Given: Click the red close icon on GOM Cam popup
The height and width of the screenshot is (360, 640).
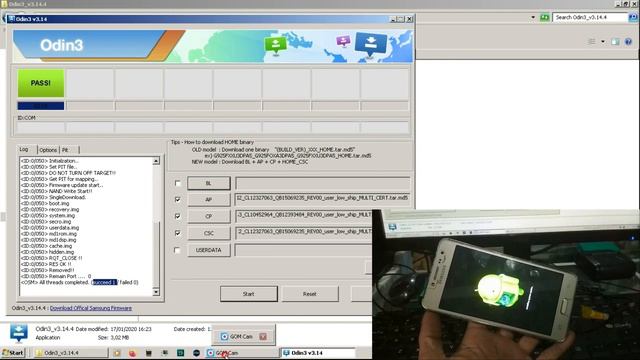Looking at the screenshot, I should point(263,336).
